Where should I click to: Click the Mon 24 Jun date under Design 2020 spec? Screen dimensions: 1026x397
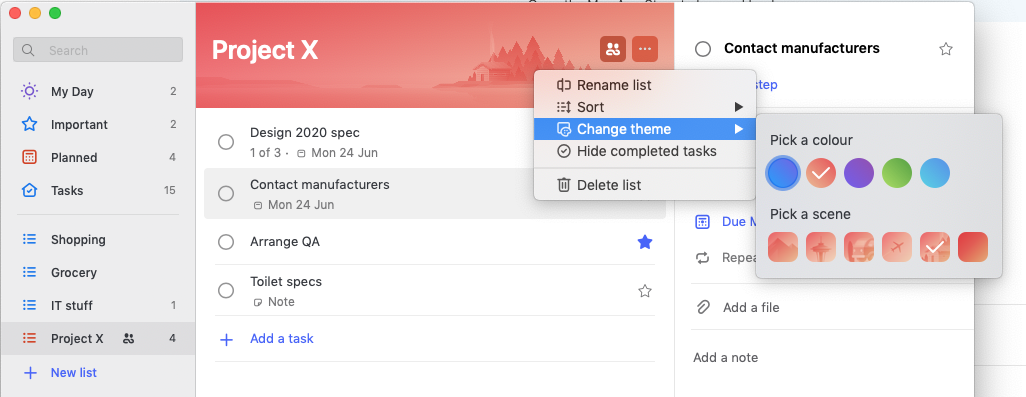coord(344,153)
